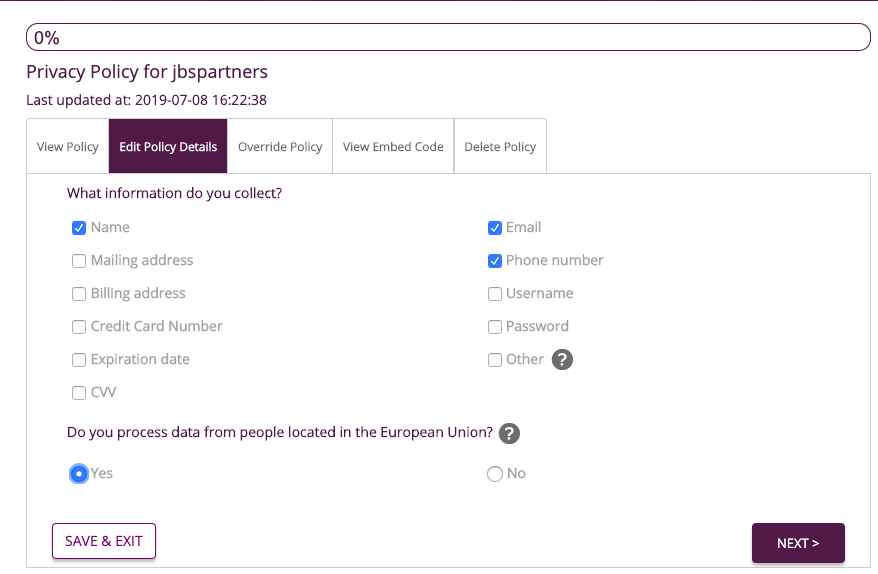Open help icon beside Other option
This screenshot has width=878, height=574.
click(x=562, y=360)
